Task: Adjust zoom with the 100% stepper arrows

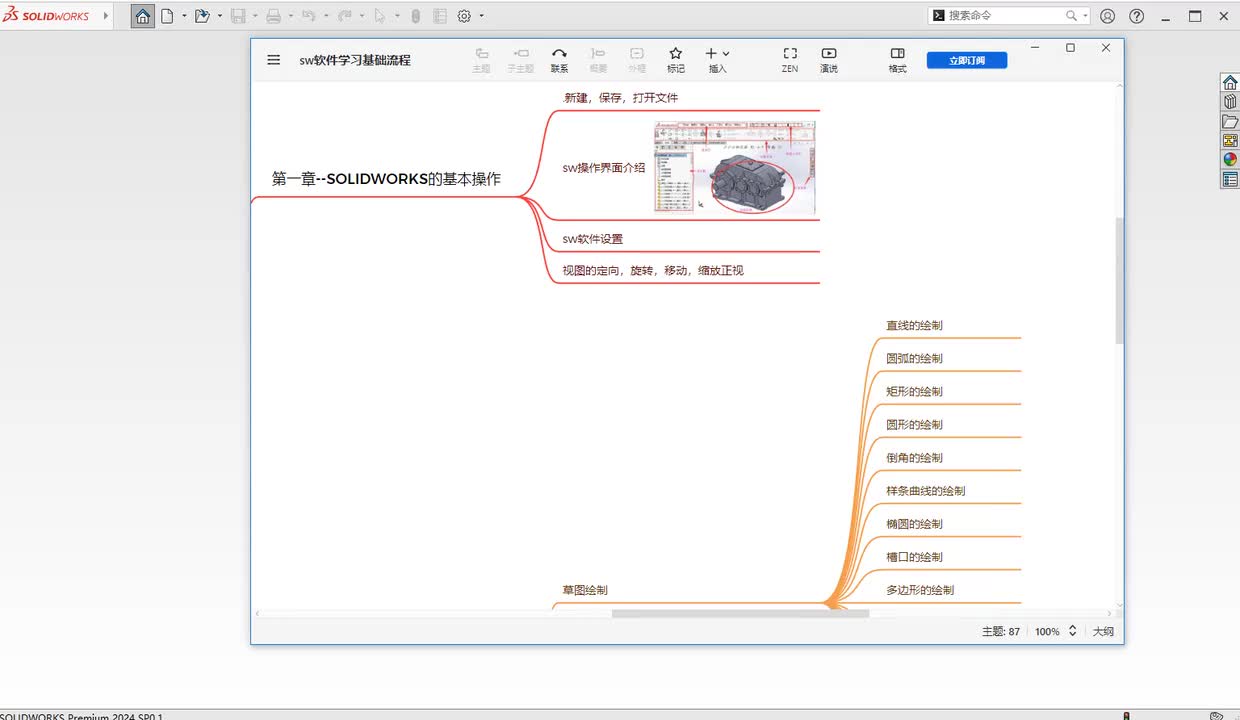Action: coord(1073,631)
